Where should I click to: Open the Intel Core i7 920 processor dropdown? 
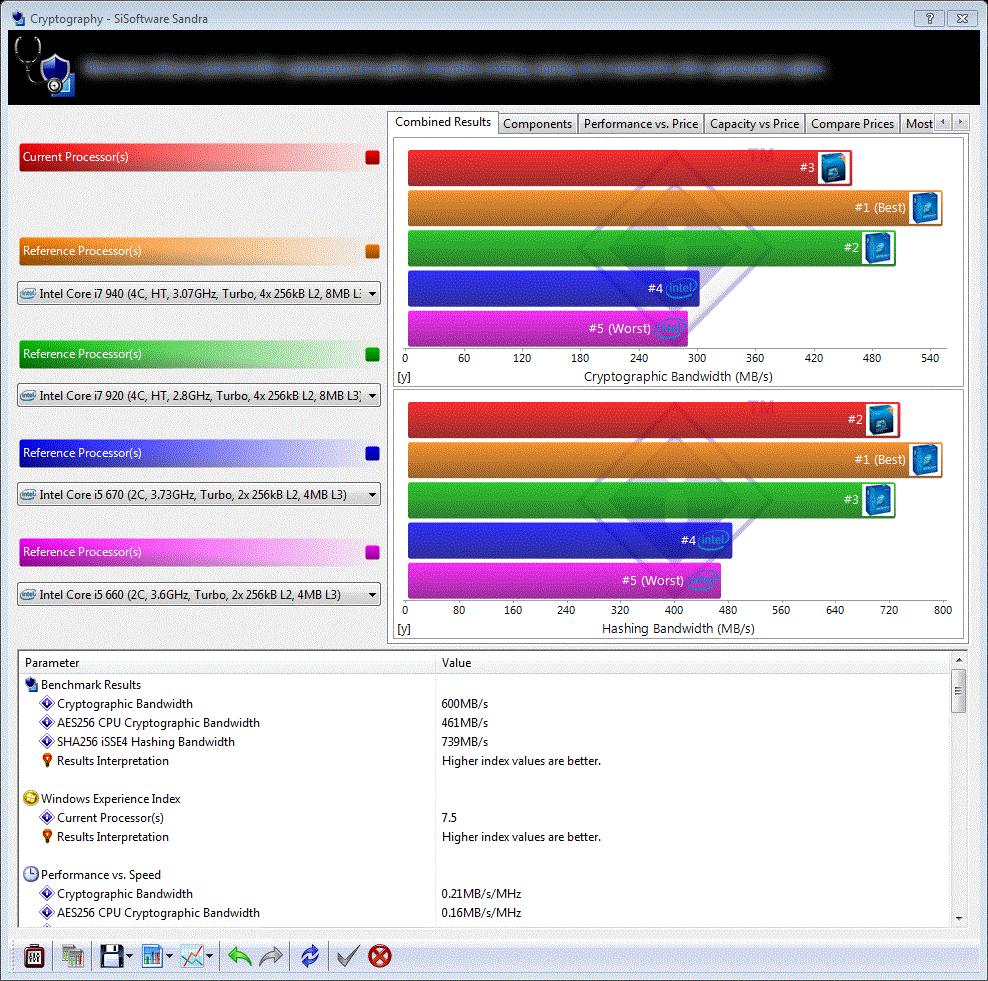coord(199,396)
